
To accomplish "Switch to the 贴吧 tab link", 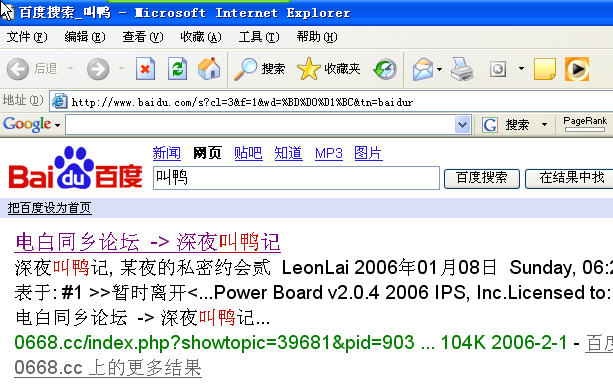I will pos(248,153).
